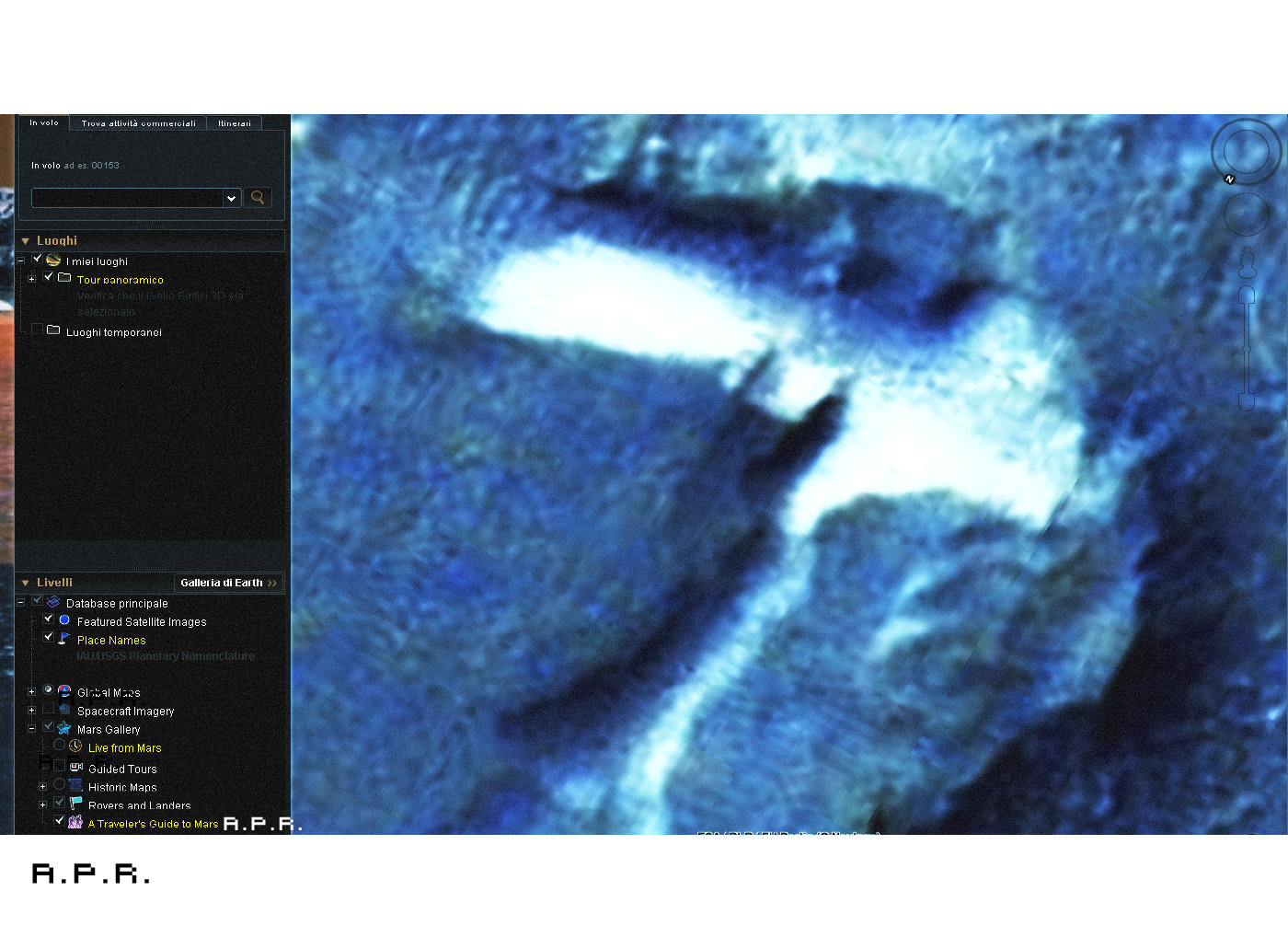
Task: Click the Live from Mars clock icon
Action: (75, 746)
